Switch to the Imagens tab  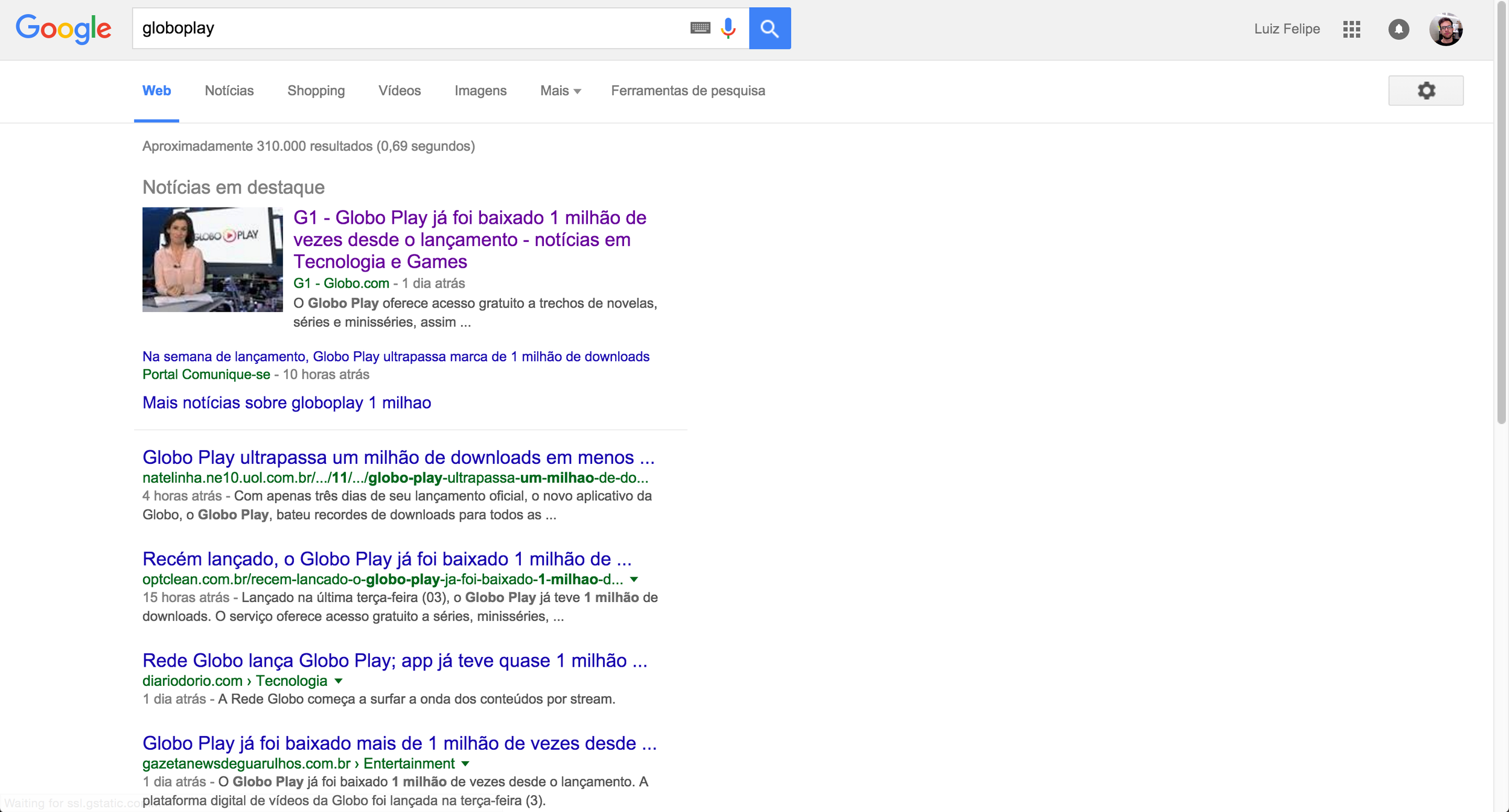click(x=480, y=91)
